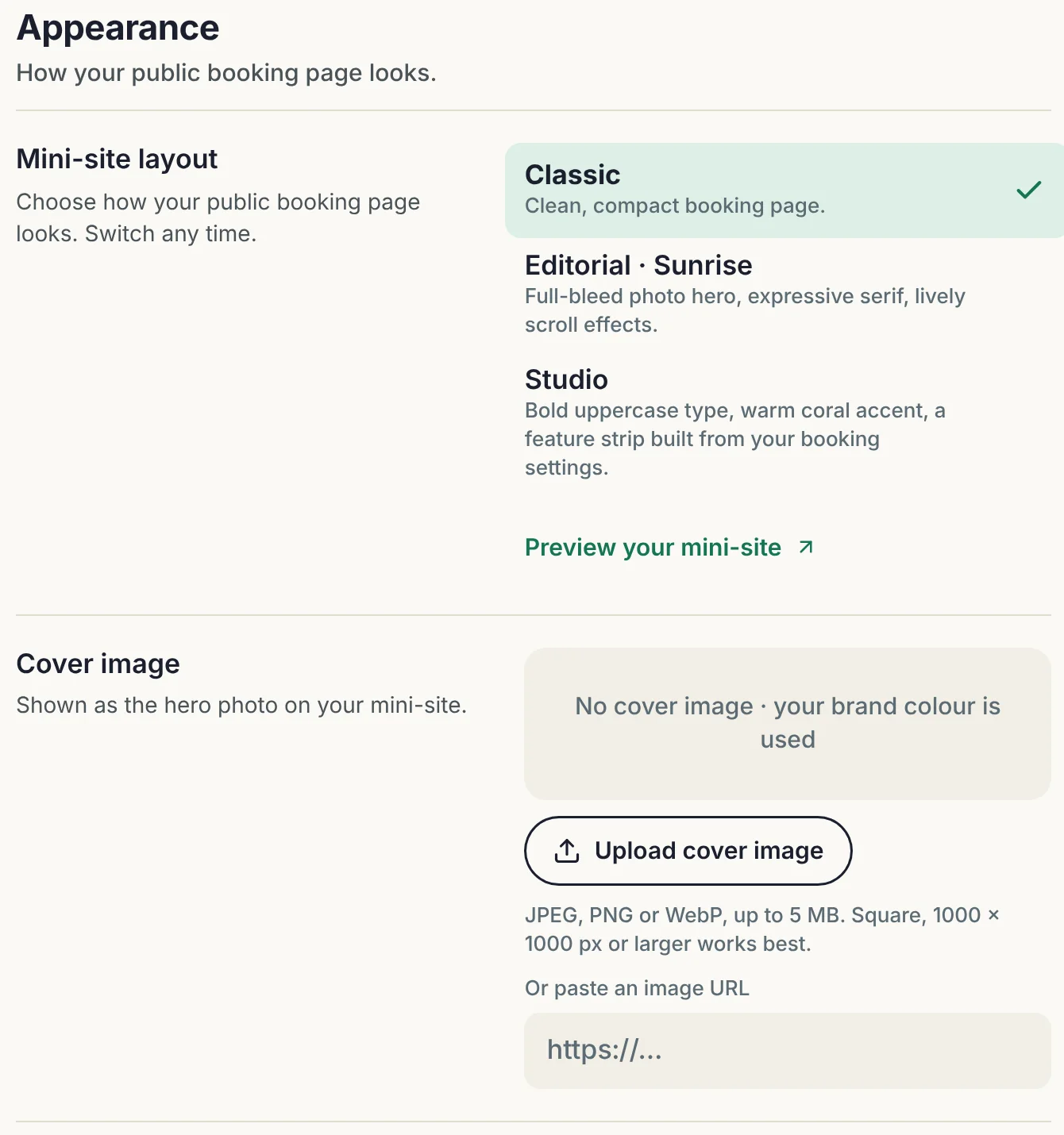1064x1135 pixels.
Task: Click 'Bold uppercase type' Studio description
Action: pos(735,439)
